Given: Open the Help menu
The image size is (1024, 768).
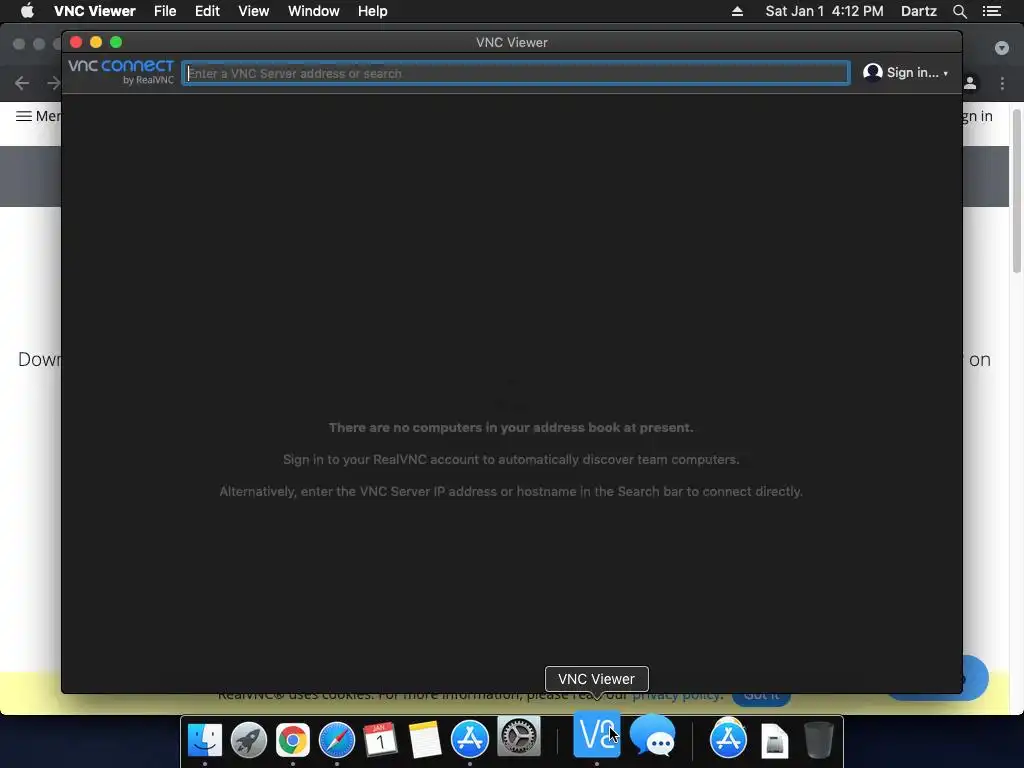Looking at the screenshot, I should (372, 11).
